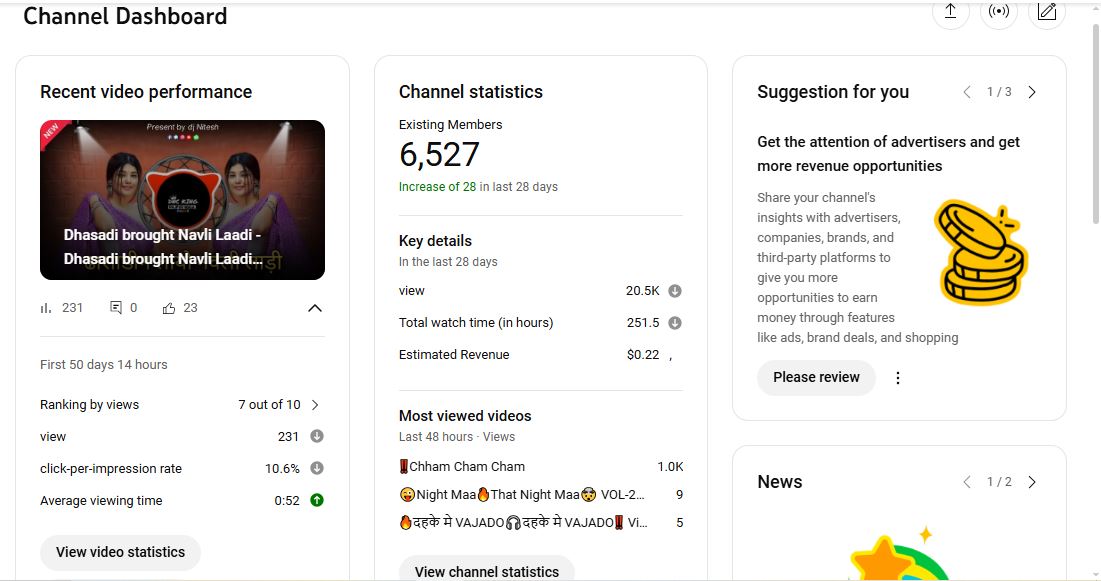
Task: Click the down arrow beside total watch time
Action: coord(675,323)
